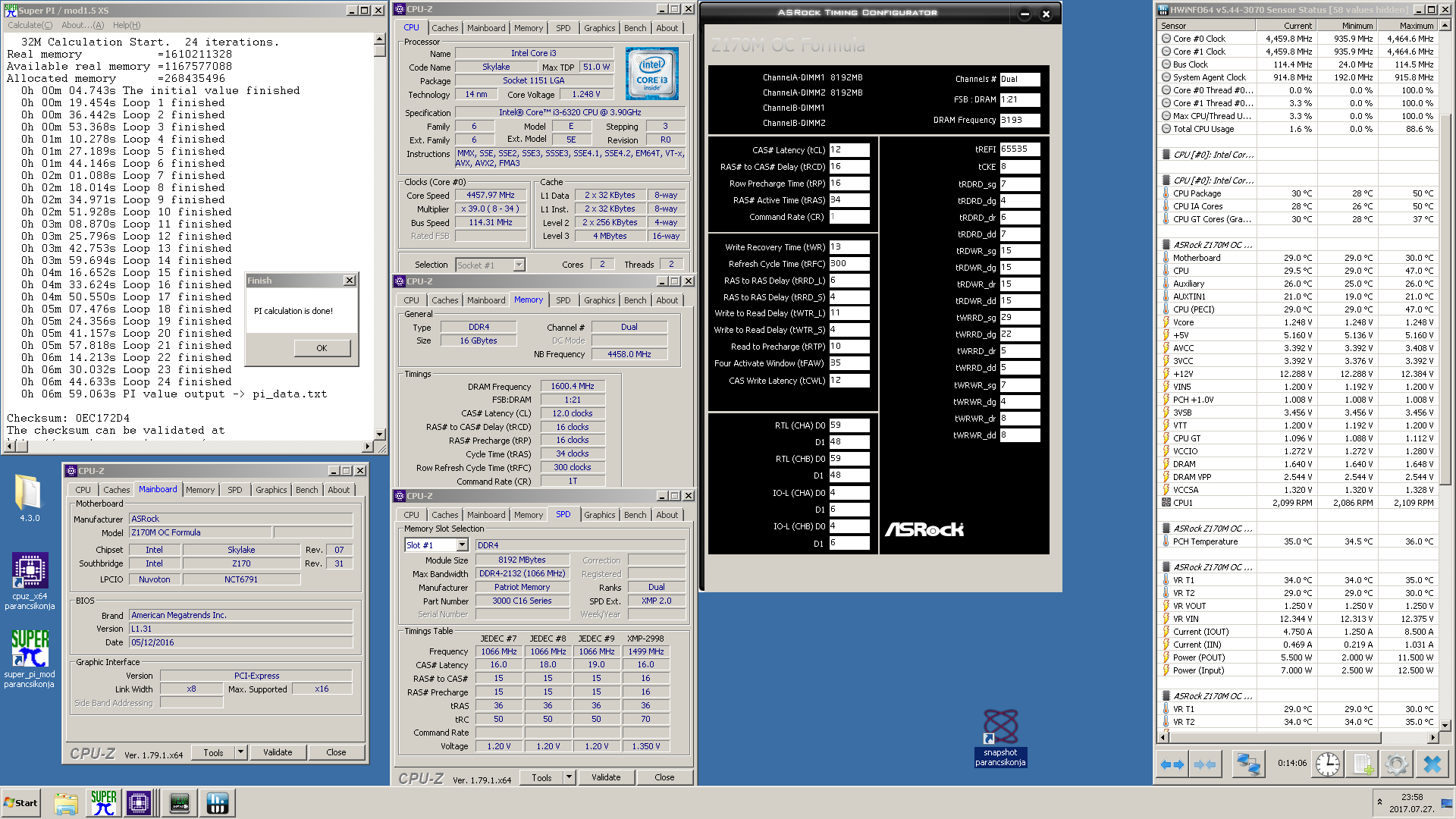Open Tools dropdown arrow in Mainboard CPU-Z
Viewport: 1456px width, 819px height.
[x=240, y=752]
